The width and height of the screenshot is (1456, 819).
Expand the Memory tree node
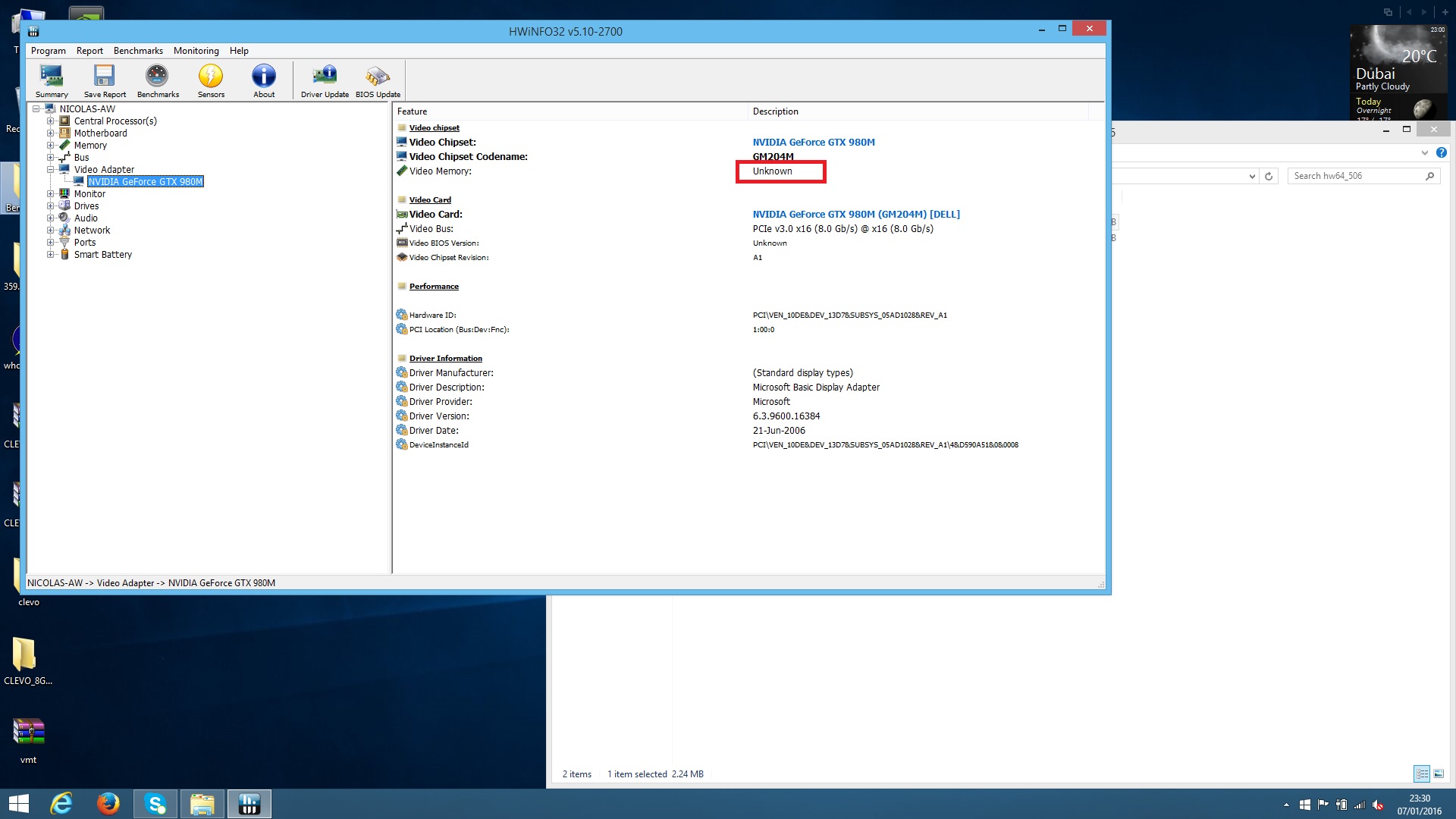pyautogui.click(x=50, y=145)
